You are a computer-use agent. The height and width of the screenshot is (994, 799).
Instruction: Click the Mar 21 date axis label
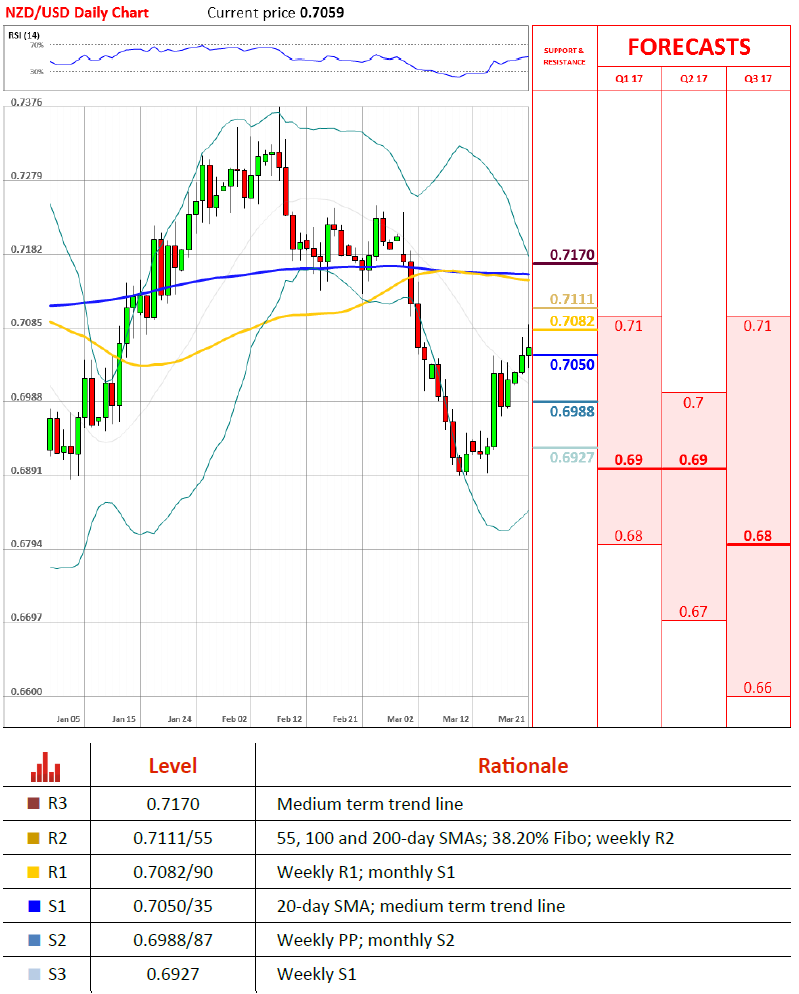pos(512,719)
